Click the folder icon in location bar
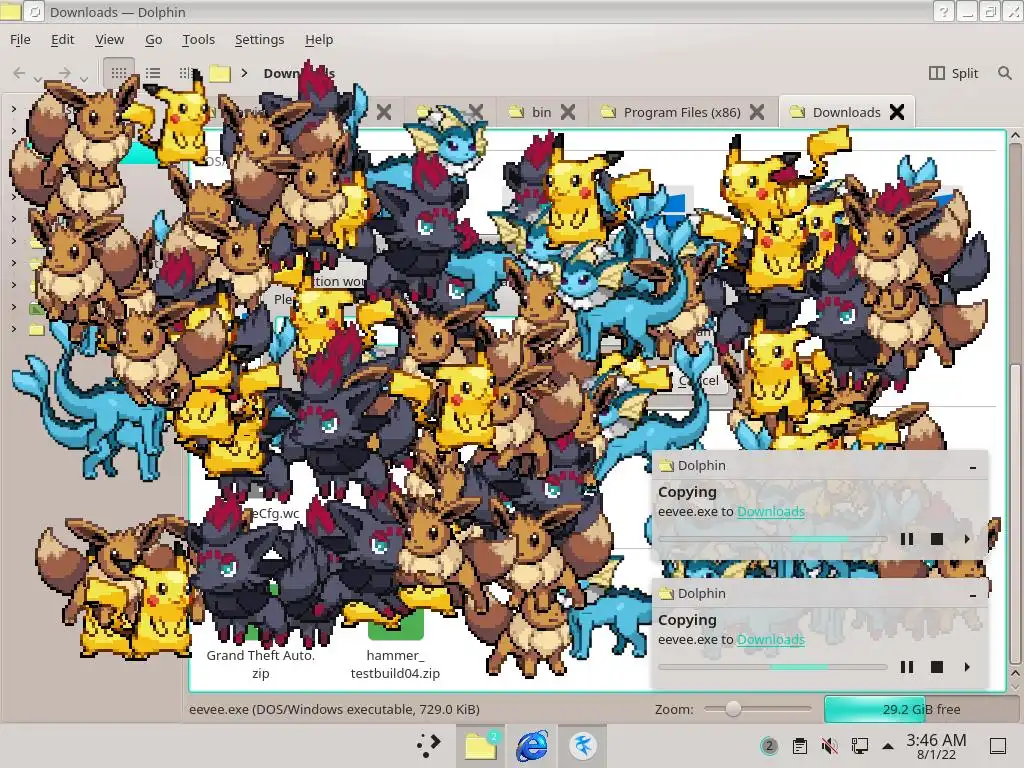The image size is (1024, 768). coord(220,73)
